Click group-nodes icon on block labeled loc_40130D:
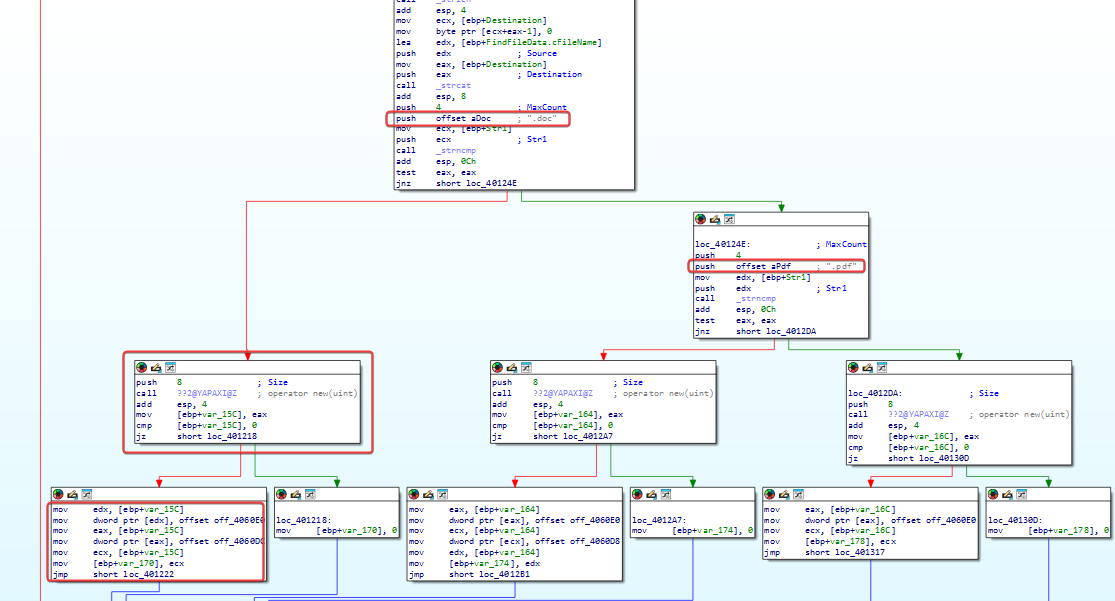The image size is (1115, 601). [1021, 494]
